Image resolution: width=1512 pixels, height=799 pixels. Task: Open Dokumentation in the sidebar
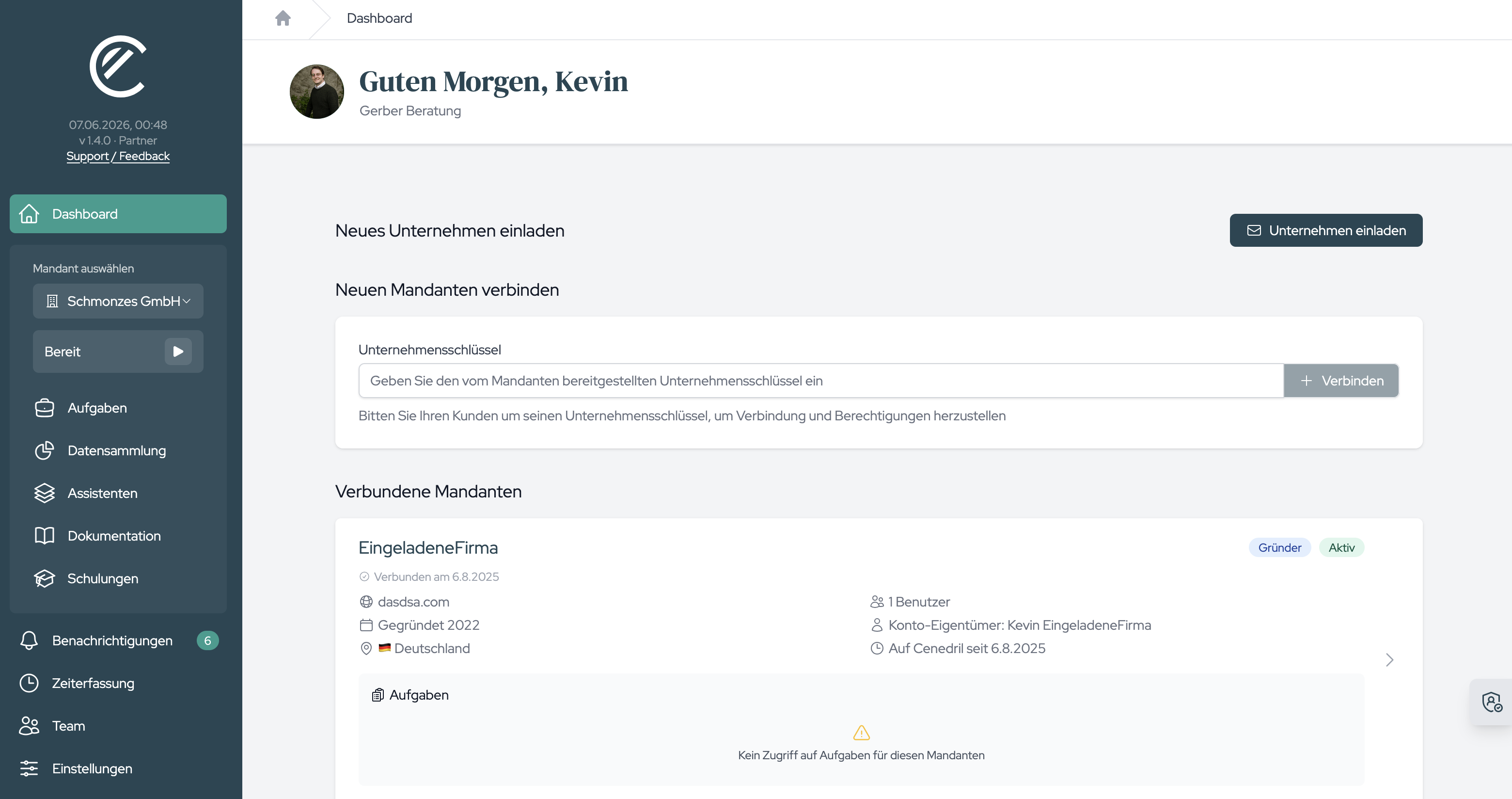[x=118, y=535]
